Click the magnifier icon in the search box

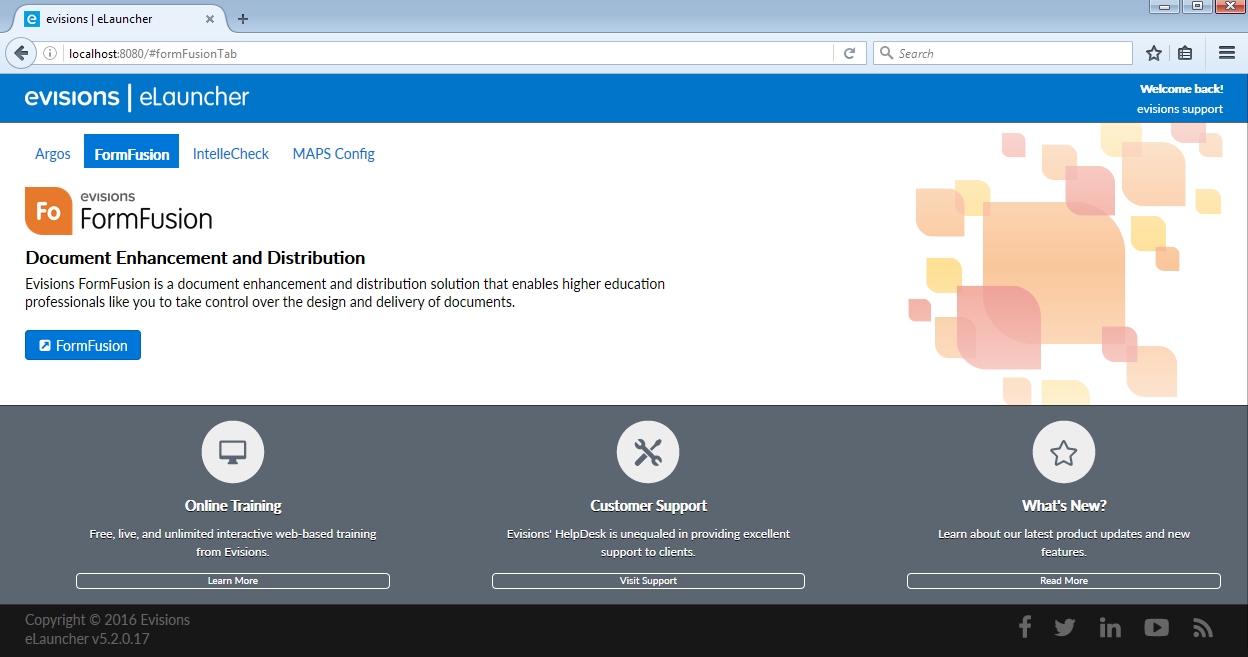click(886, 53)
